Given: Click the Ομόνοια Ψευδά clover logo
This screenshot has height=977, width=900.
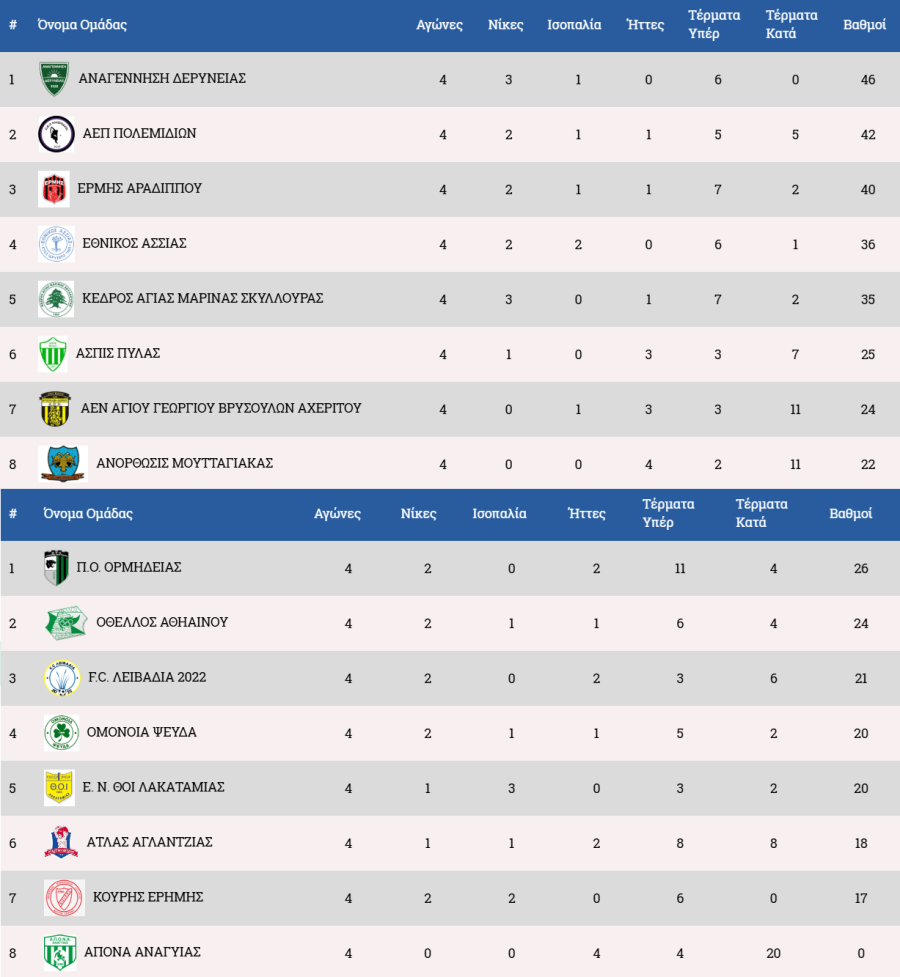Looking at the screenshot, I should (61, 733).
